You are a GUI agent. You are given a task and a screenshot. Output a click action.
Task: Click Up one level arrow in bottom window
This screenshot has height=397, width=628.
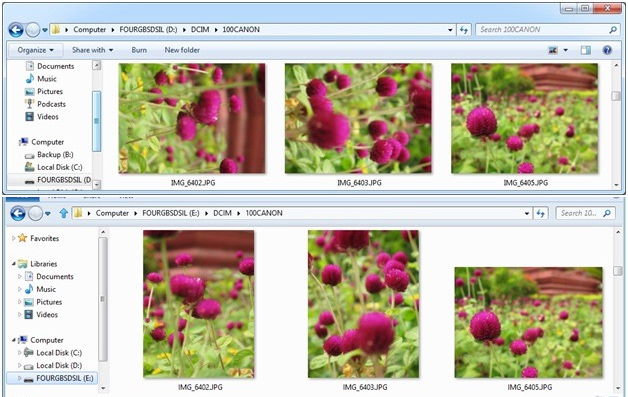click(63, 213)
